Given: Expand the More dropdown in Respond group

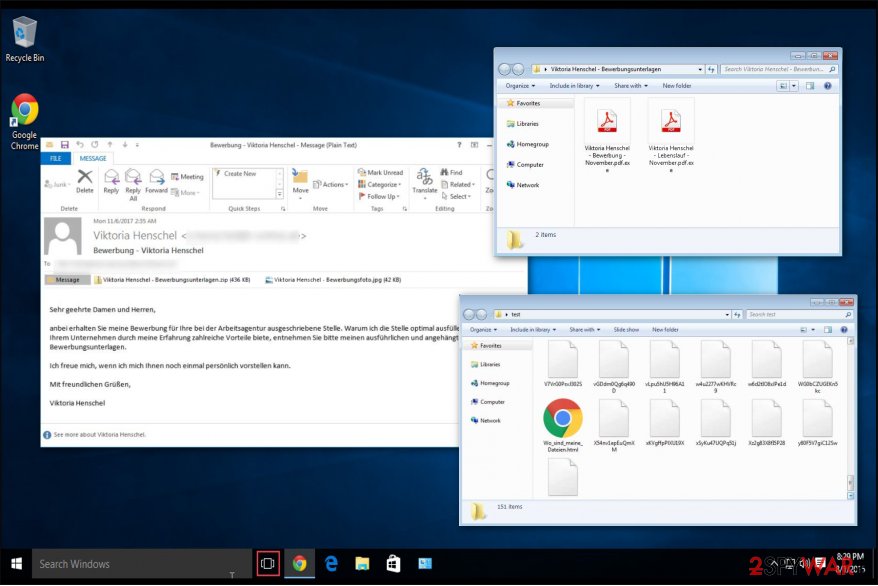Looking at the screenshot, I should (x=185, y=193).
